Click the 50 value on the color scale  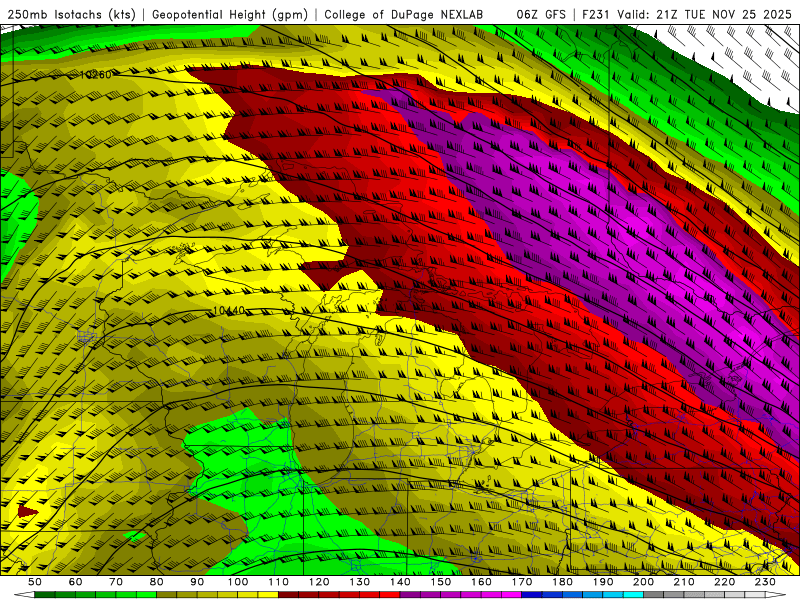[x=35, y=582]
